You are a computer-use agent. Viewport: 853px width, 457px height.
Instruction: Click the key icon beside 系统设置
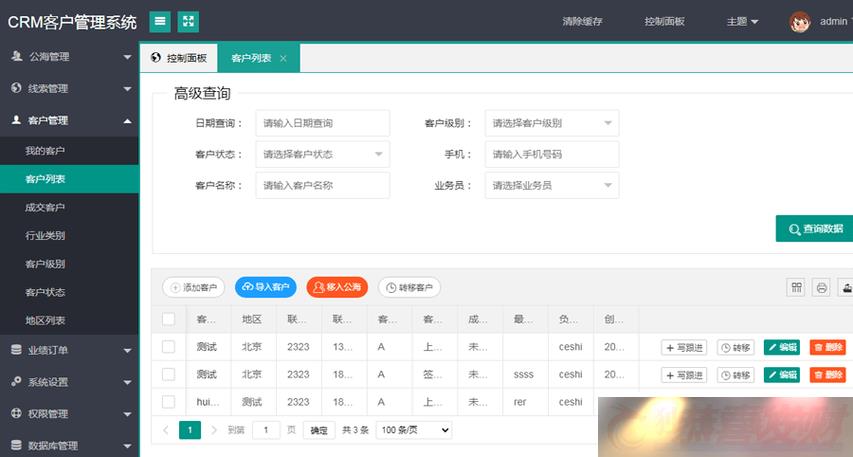(17, 381)
